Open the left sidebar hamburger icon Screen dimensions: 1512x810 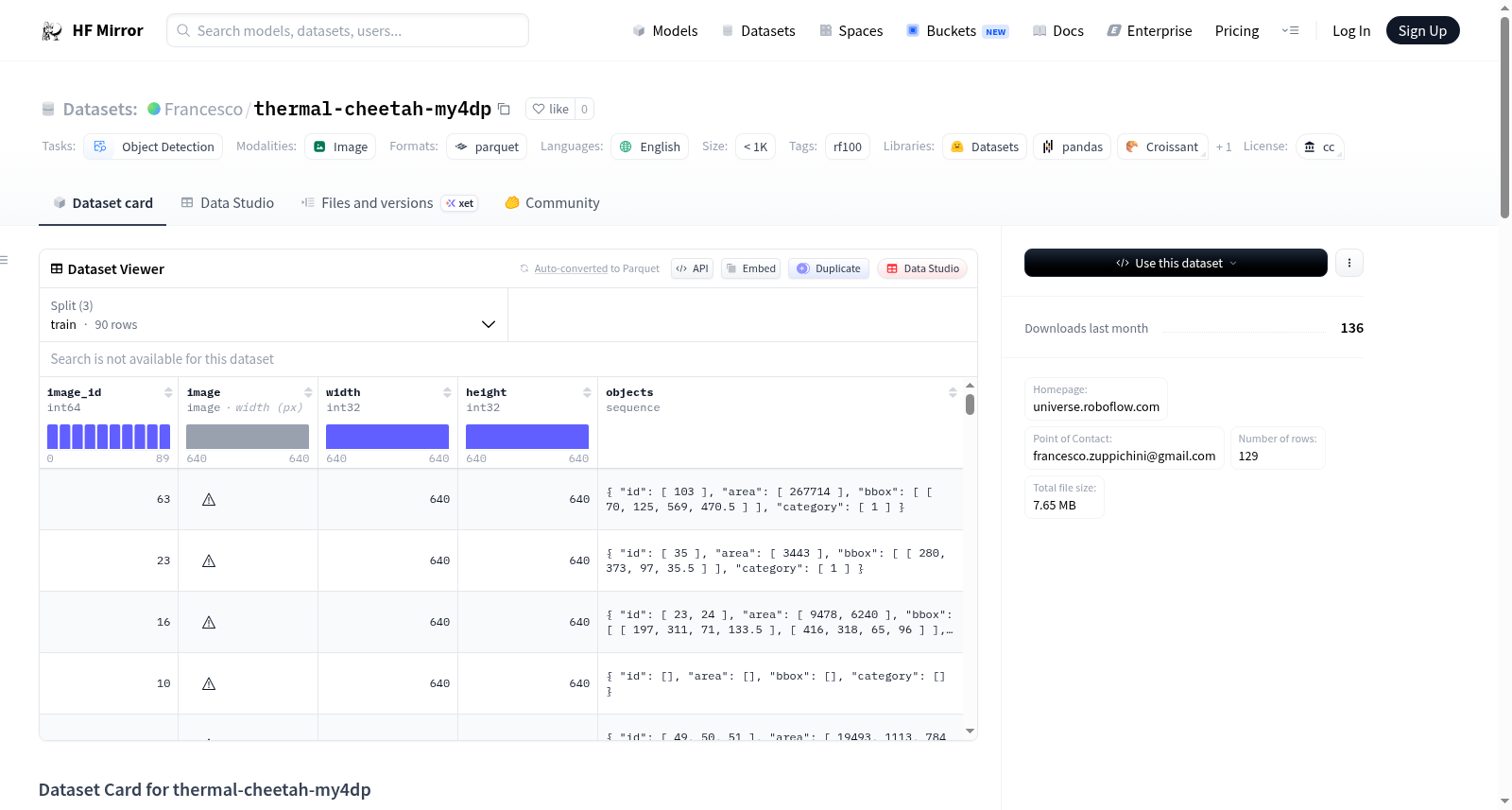(x=4, y=260)
